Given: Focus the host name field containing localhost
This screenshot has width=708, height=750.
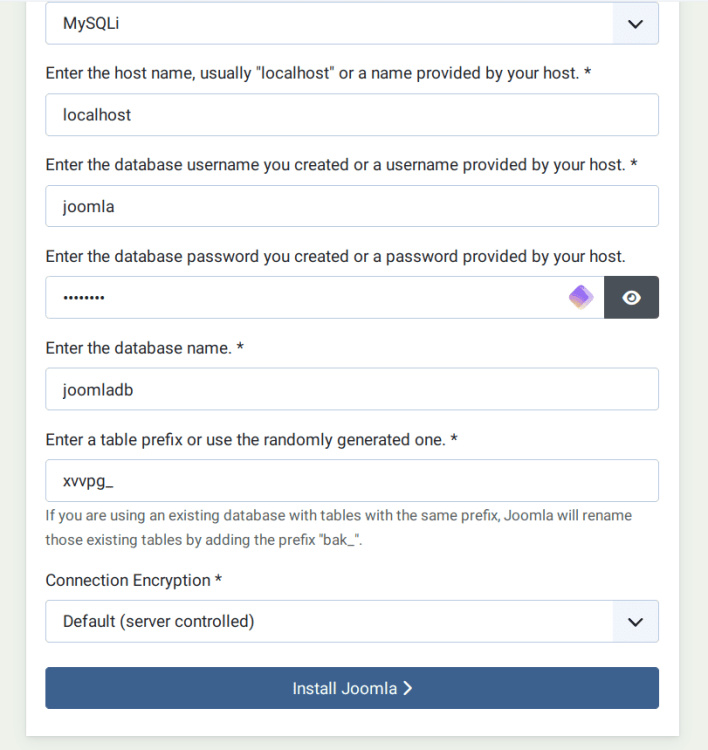Looking at the screenshot, I should (x=352, y=115).
